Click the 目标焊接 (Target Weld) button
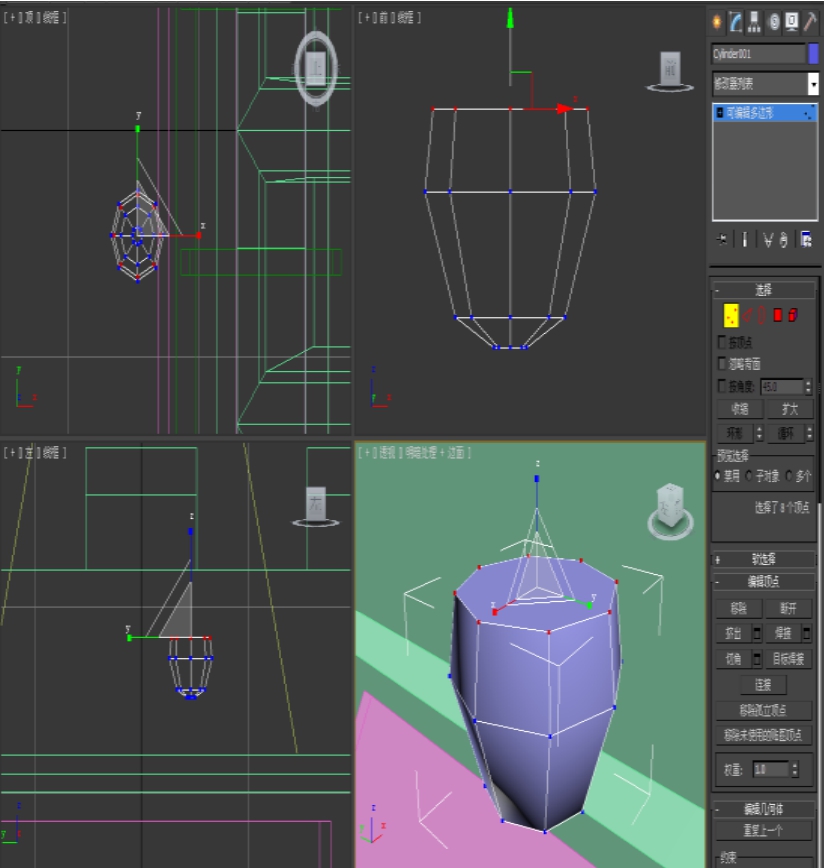824x868 pixels. 789,659
